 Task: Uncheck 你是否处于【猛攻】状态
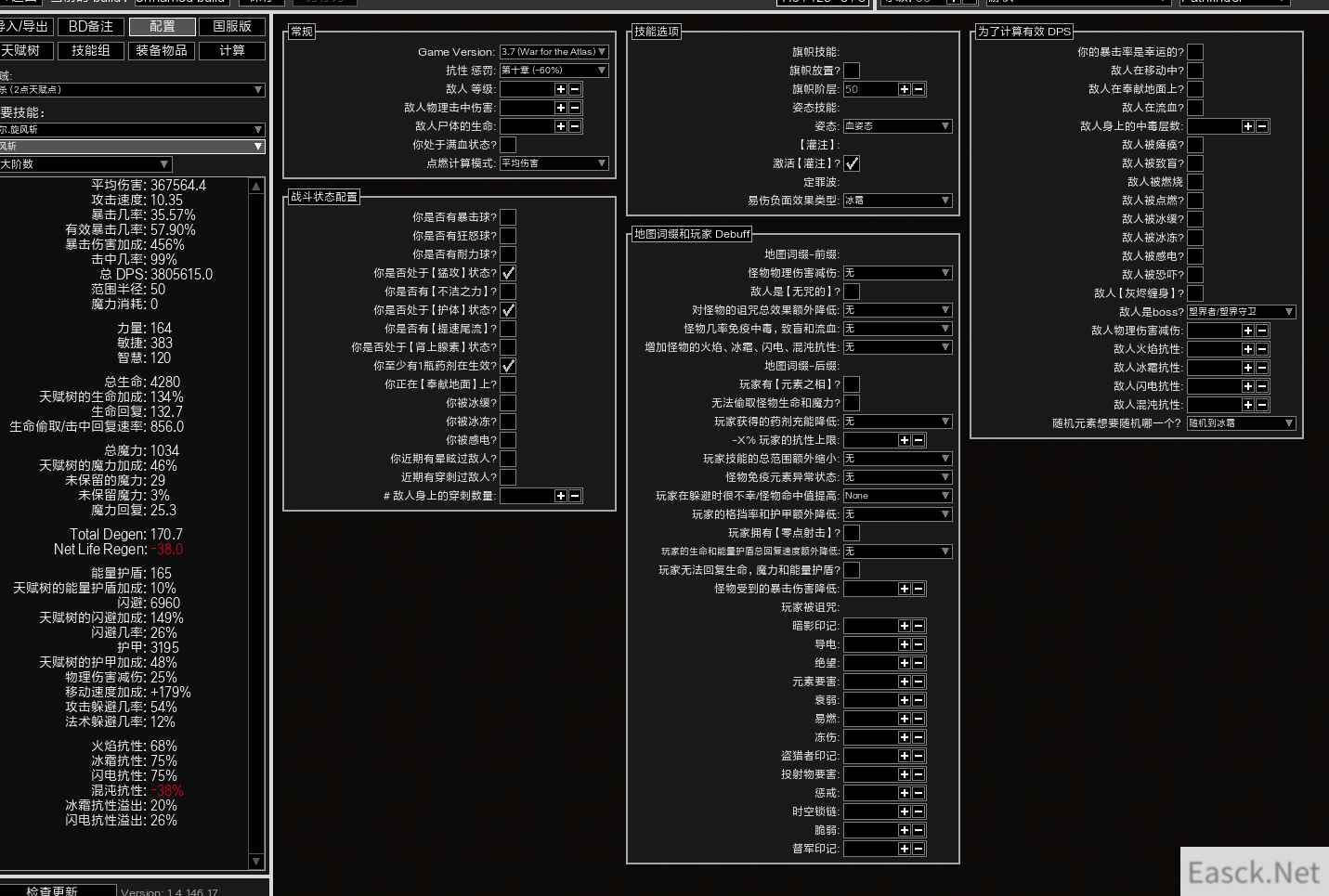tap(508, 273)
